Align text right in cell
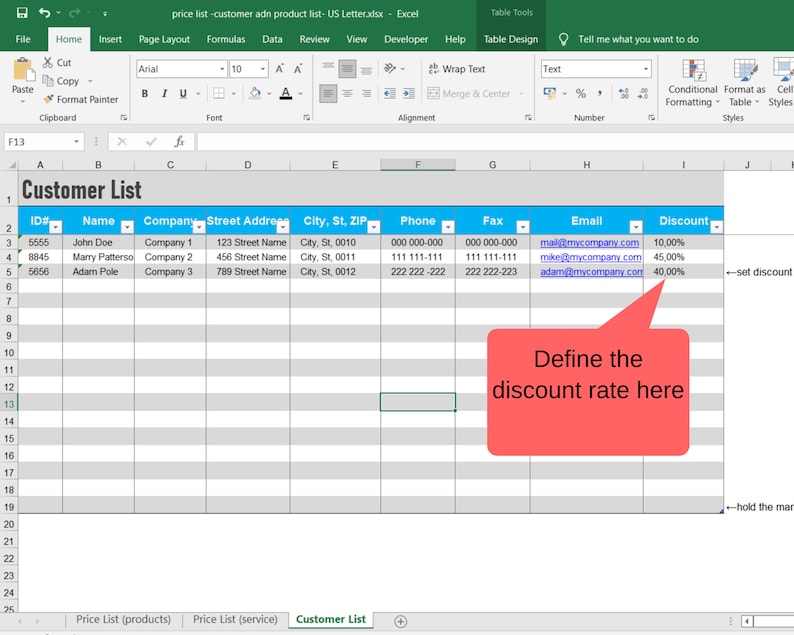Image resolution: width=794 pixels, height=635 pixels. (x=367, y=93)
